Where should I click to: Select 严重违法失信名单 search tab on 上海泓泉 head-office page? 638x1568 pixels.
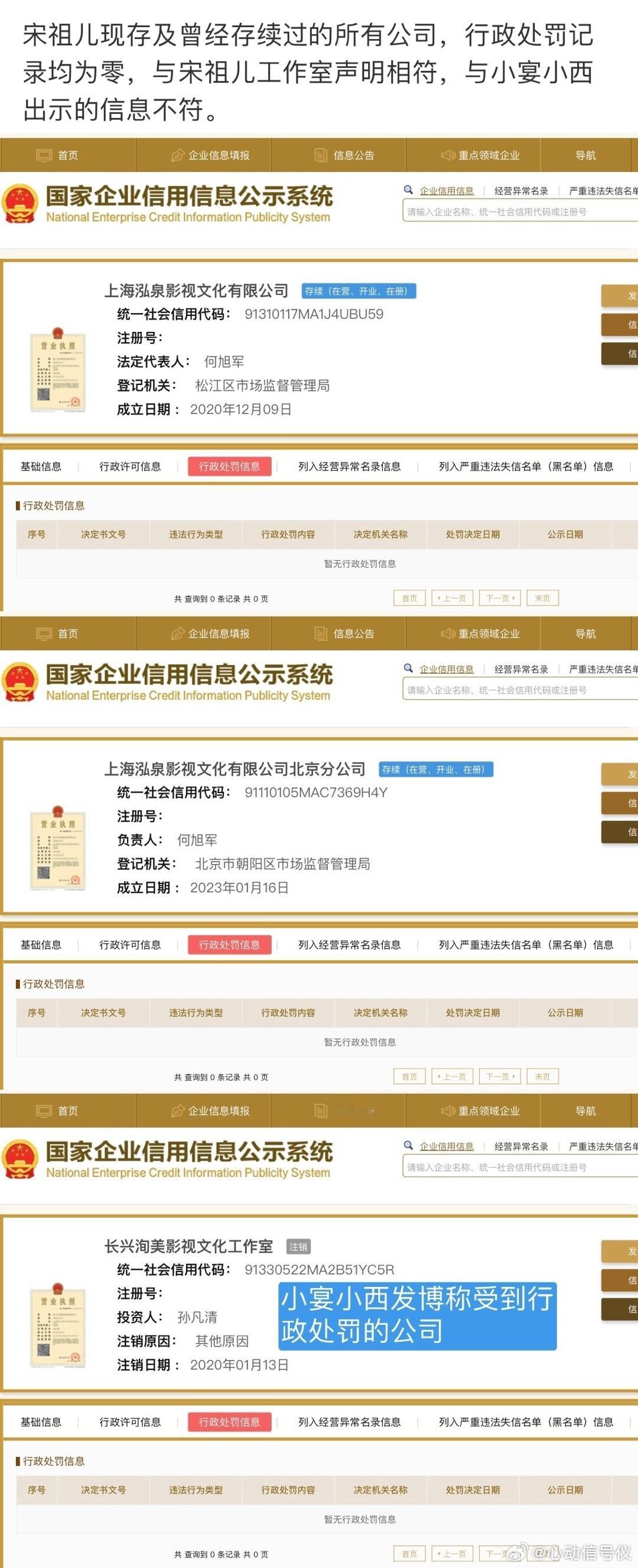coord(603,191)
